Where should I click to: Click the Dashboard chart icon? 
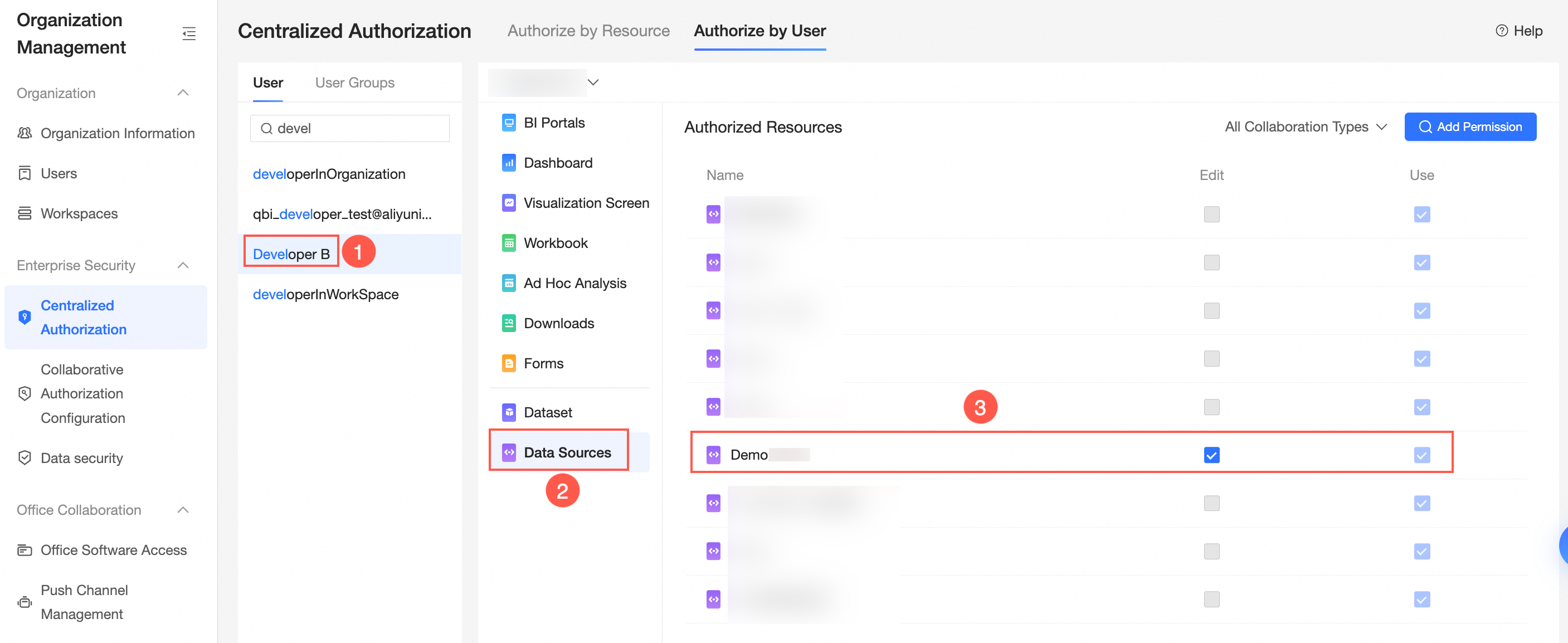click(x=508, y=163)
